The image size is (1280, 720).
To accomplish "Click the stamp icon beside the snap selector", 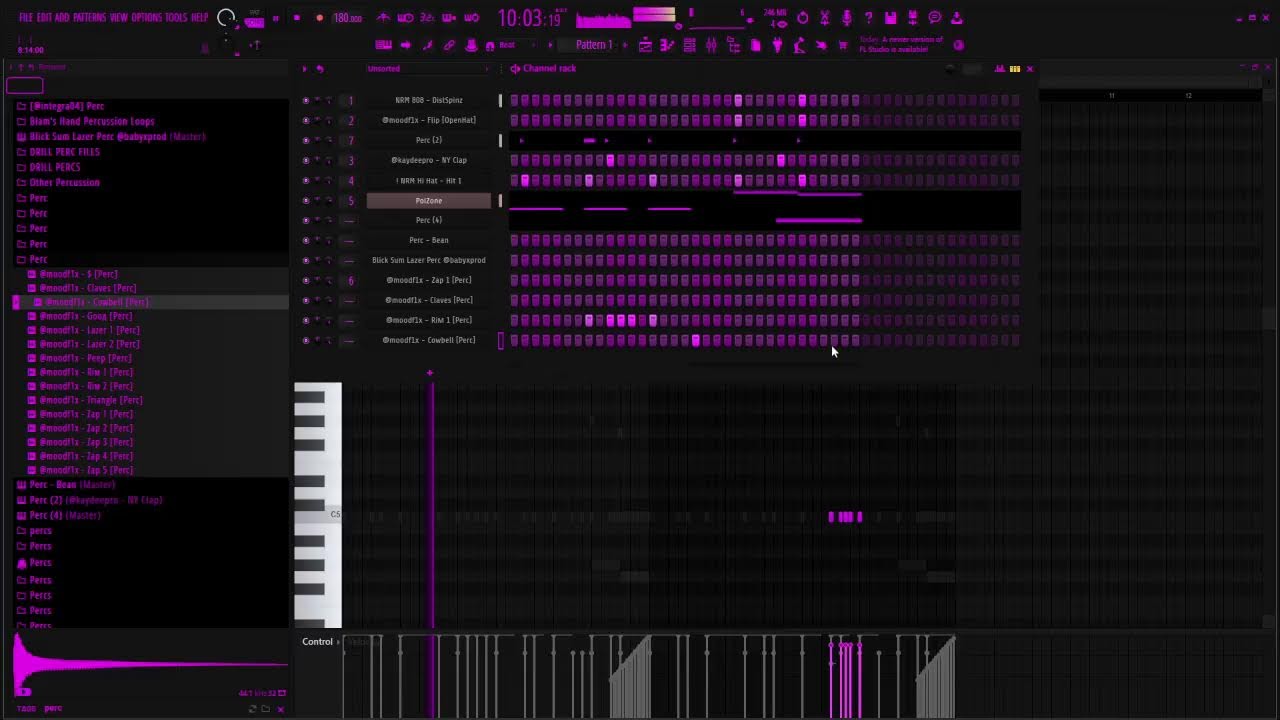I will click(471, 45).
